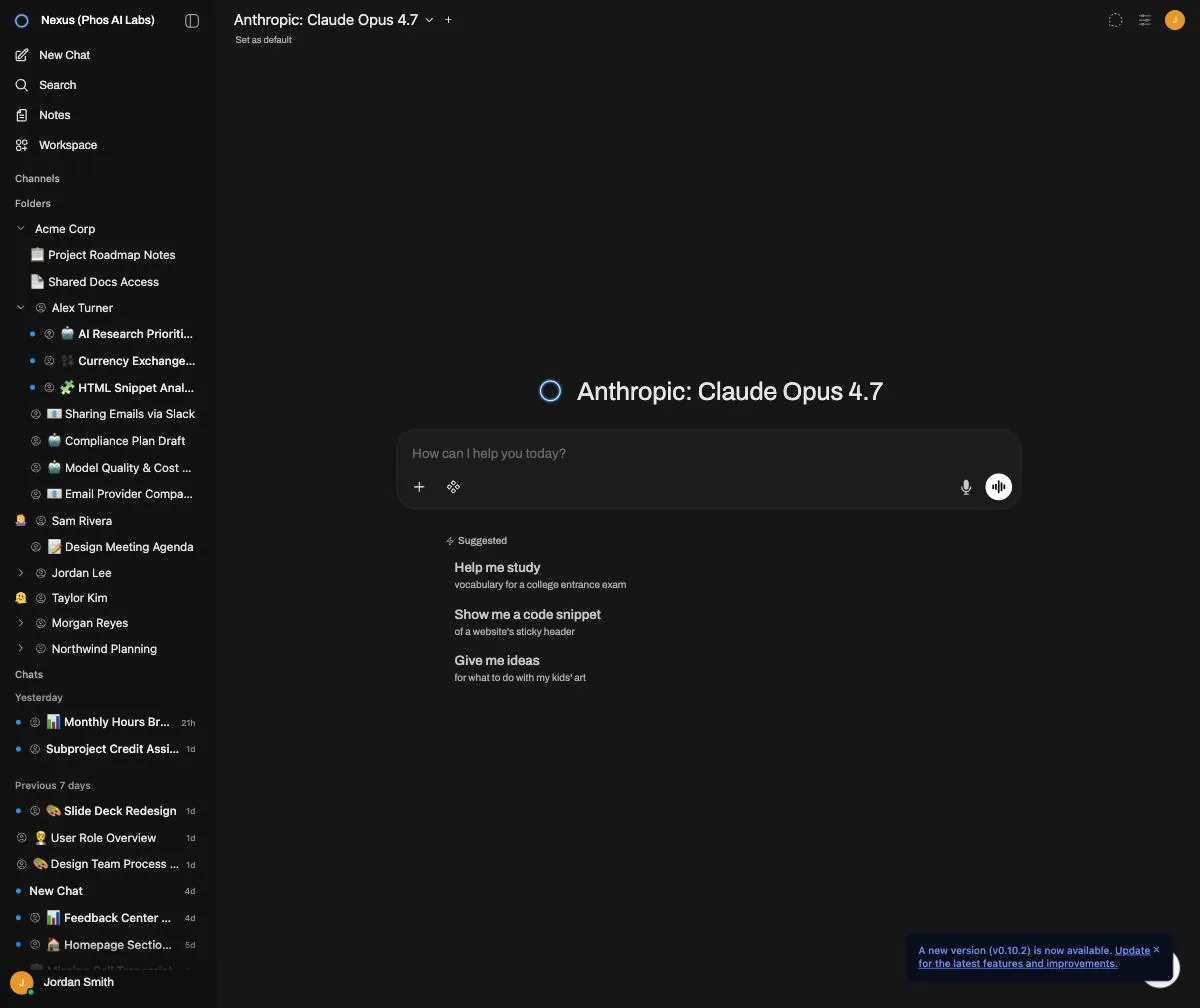Screen dimensions: 1200x1008
Task: Open Email Provider Compa... chat
Action: [116, 494]
